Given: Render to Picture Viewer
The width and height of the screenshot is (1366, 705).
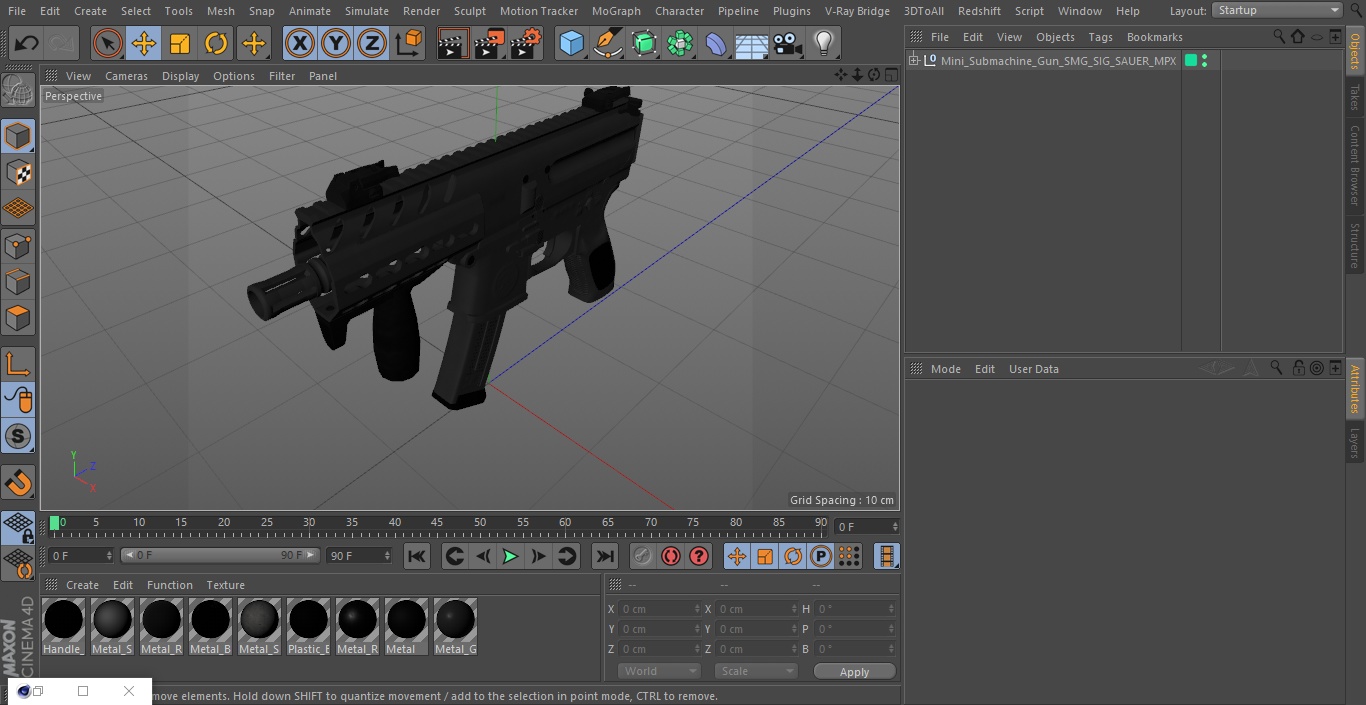Looking at the screenshot, I should [489, 43].
